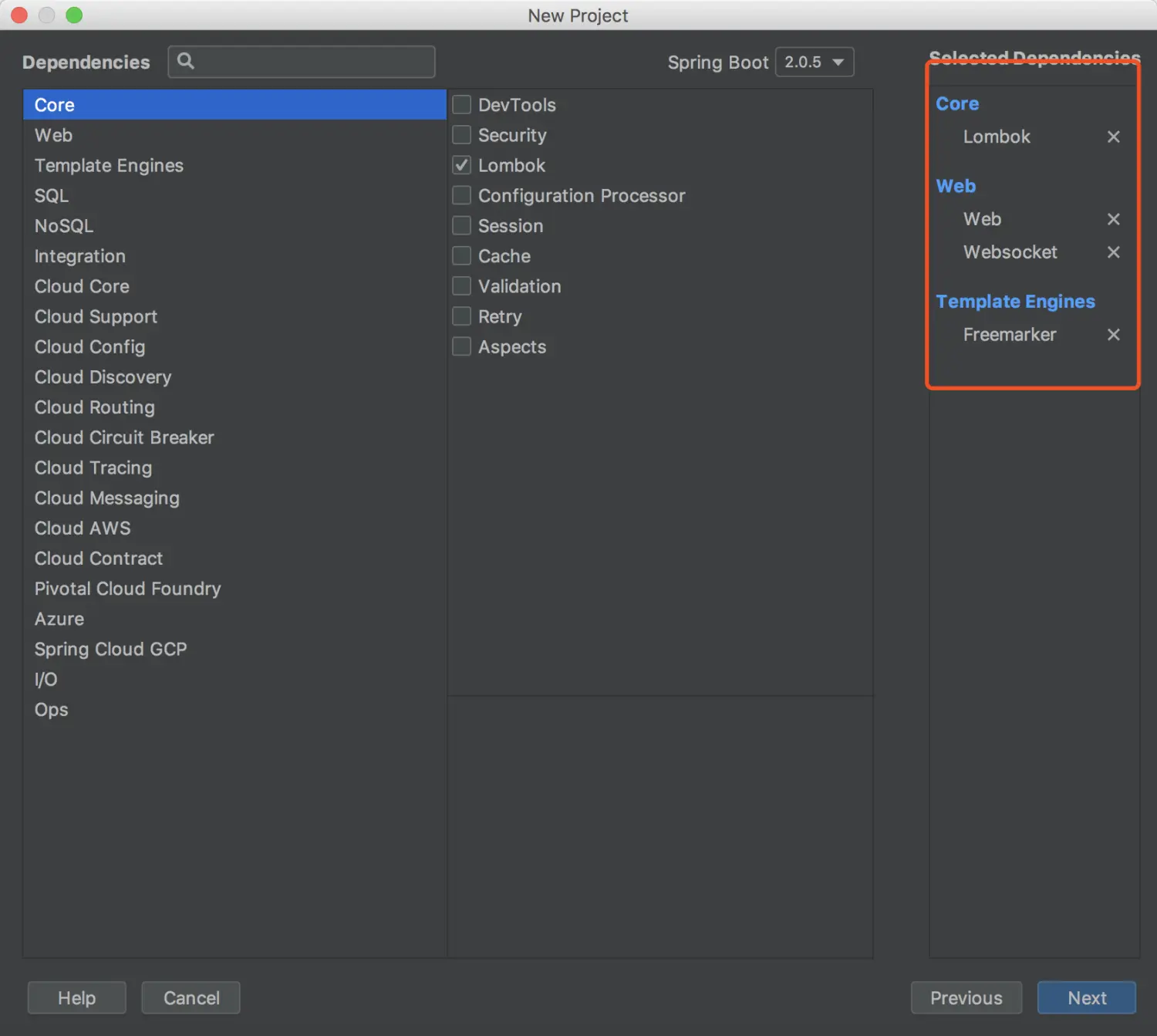Go back with the Previous button
The height and width of the screenshot is (1036, 1157).
coord(966,997)
